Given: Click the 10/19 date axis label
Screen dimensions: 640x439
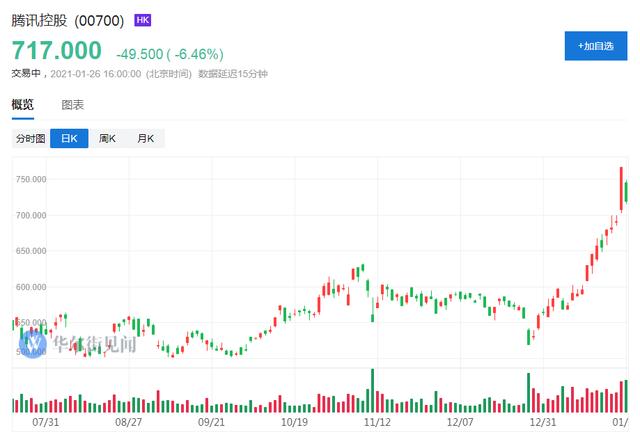Looking at the screenshot, I should coord(294,423).
